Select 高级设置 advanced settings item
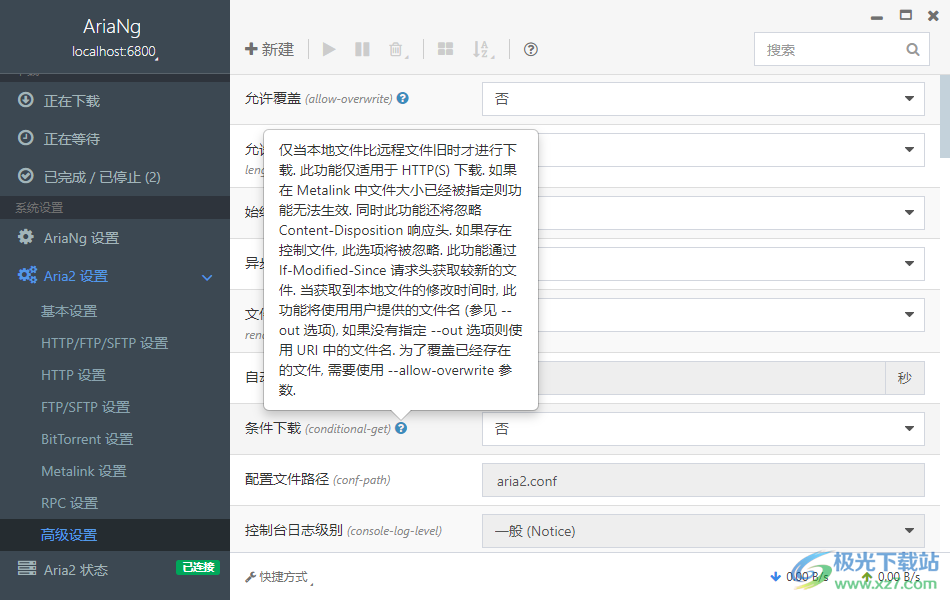Screen dimensions: 950x600 coord(69,535)
